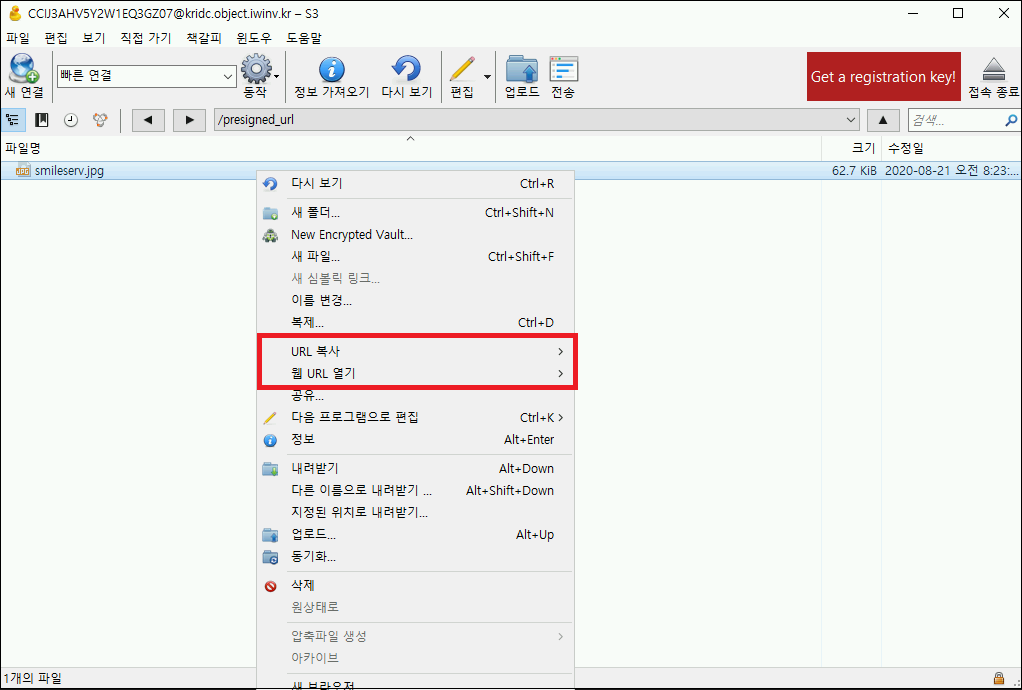Sort by the 수정일 column header

pos(952,149)
